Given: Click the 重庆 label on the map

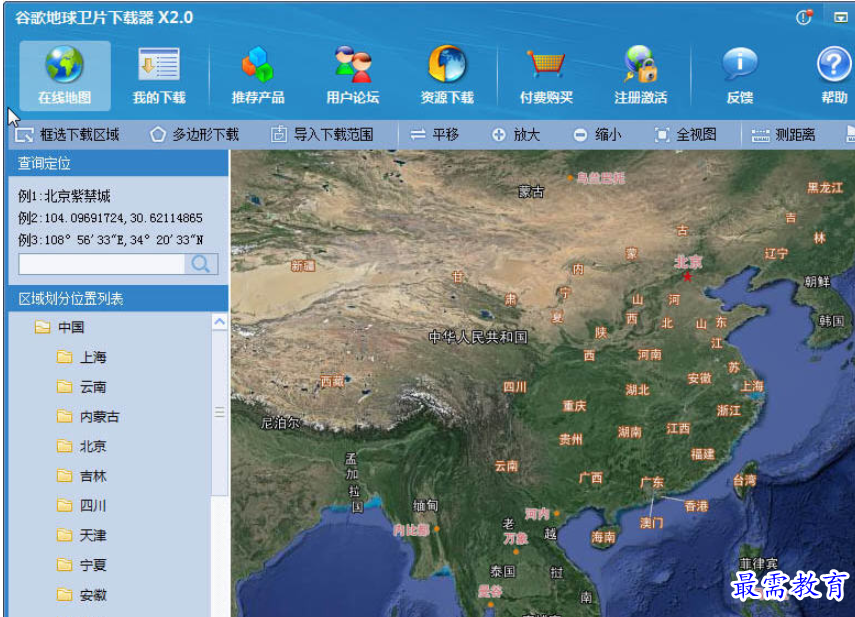Looking at the screenshot, I should pos(574,406).
